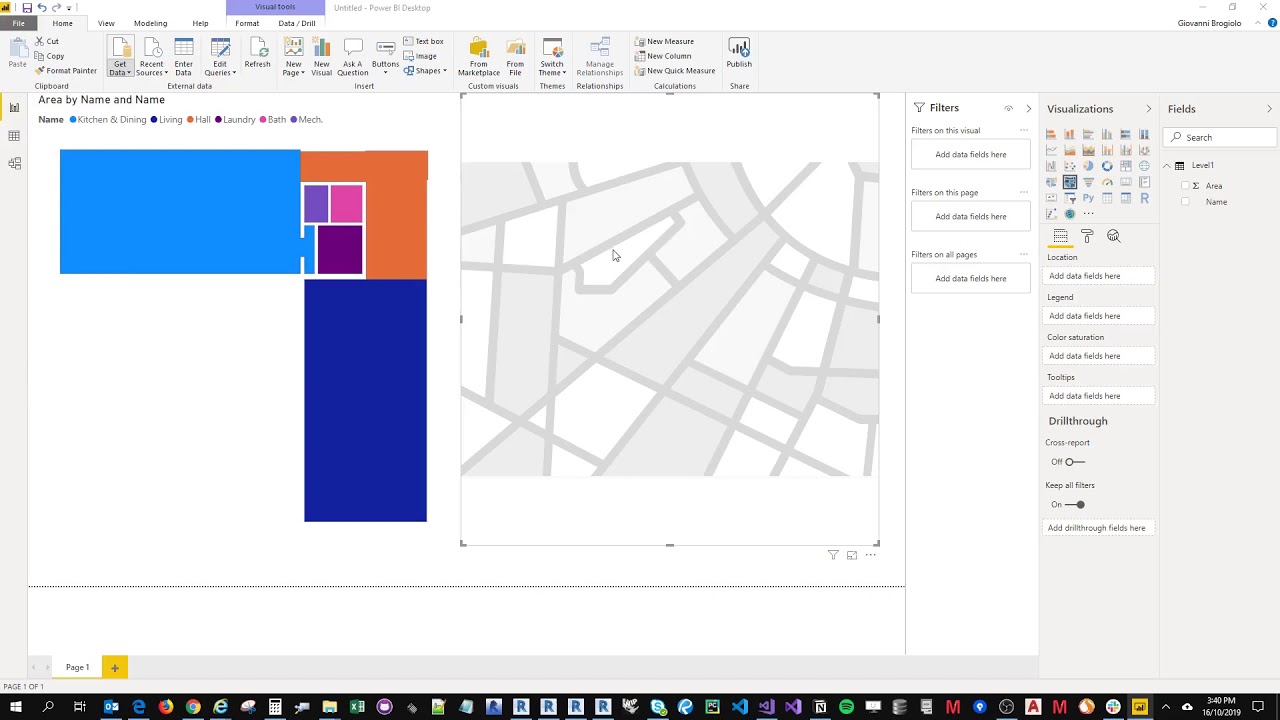Screen dimensions: 1280x720
Task: Import a custom visual From File
Action: pyautogui.click(x=515, y=57)
